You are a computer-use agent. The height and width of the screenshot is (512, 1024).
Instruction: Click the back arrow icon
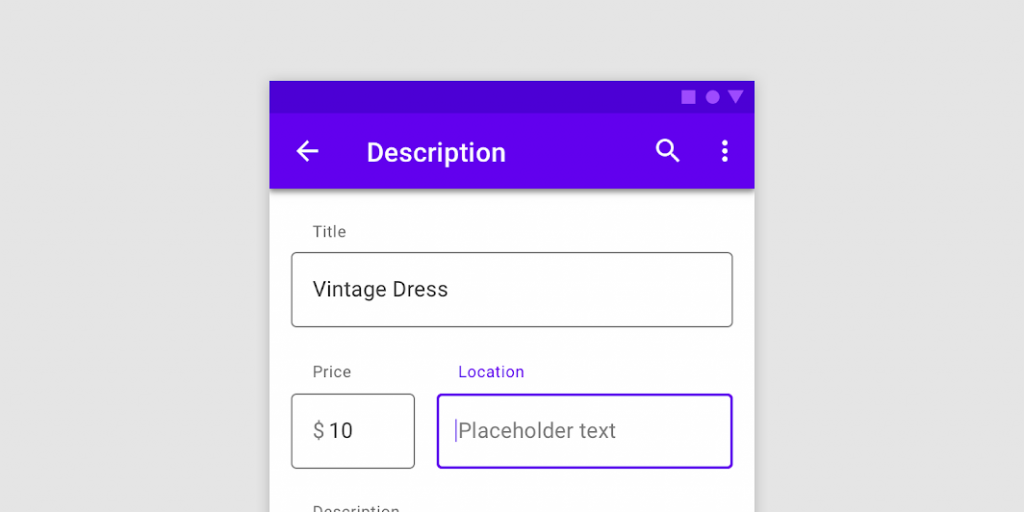tap(307, 151)
